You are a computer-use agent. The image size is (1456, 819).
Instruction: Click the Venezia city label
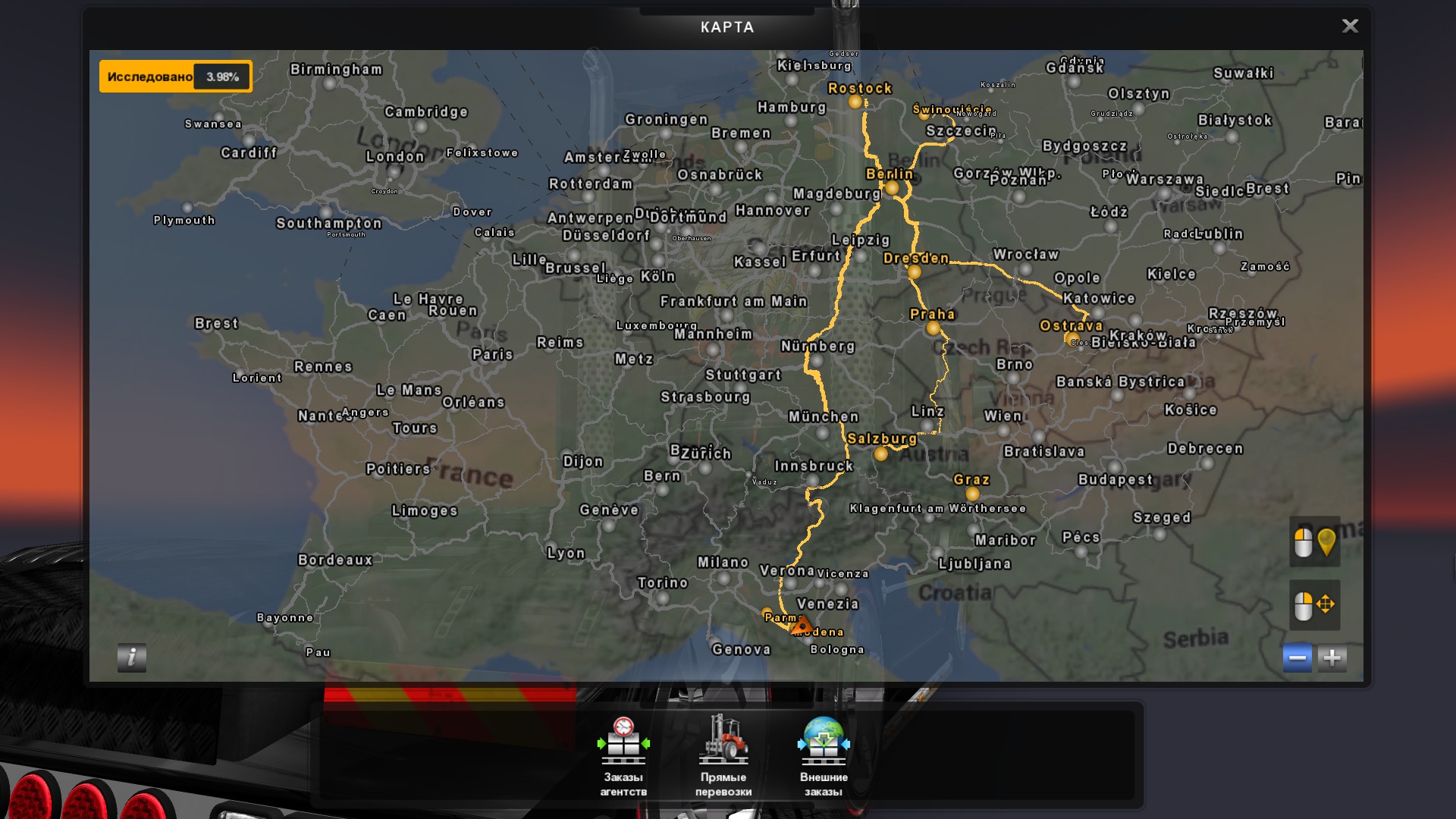[828, 604]
